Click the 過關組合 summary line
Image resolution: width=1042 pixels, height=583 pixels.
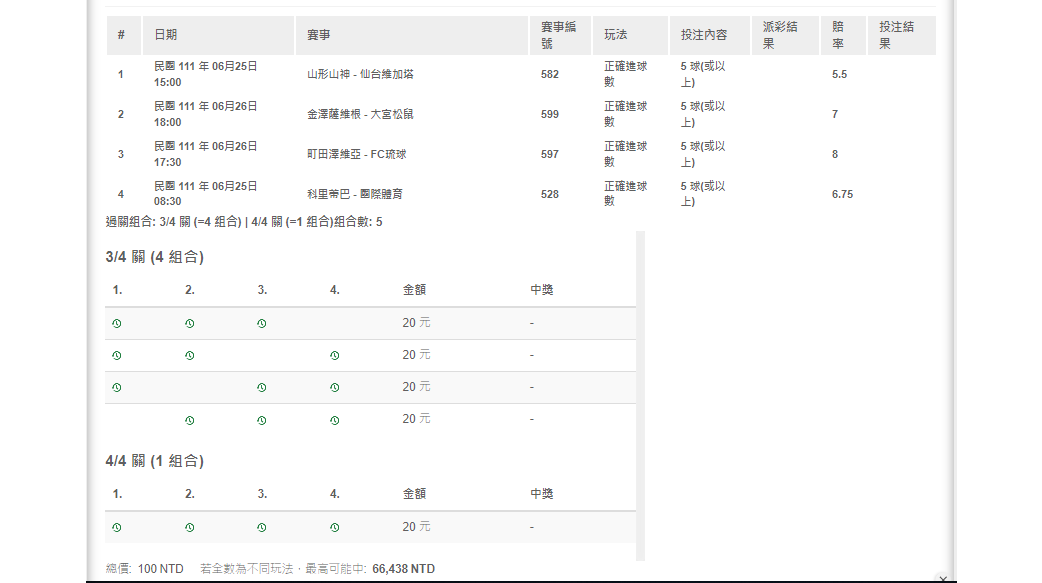tap(244, 222)
